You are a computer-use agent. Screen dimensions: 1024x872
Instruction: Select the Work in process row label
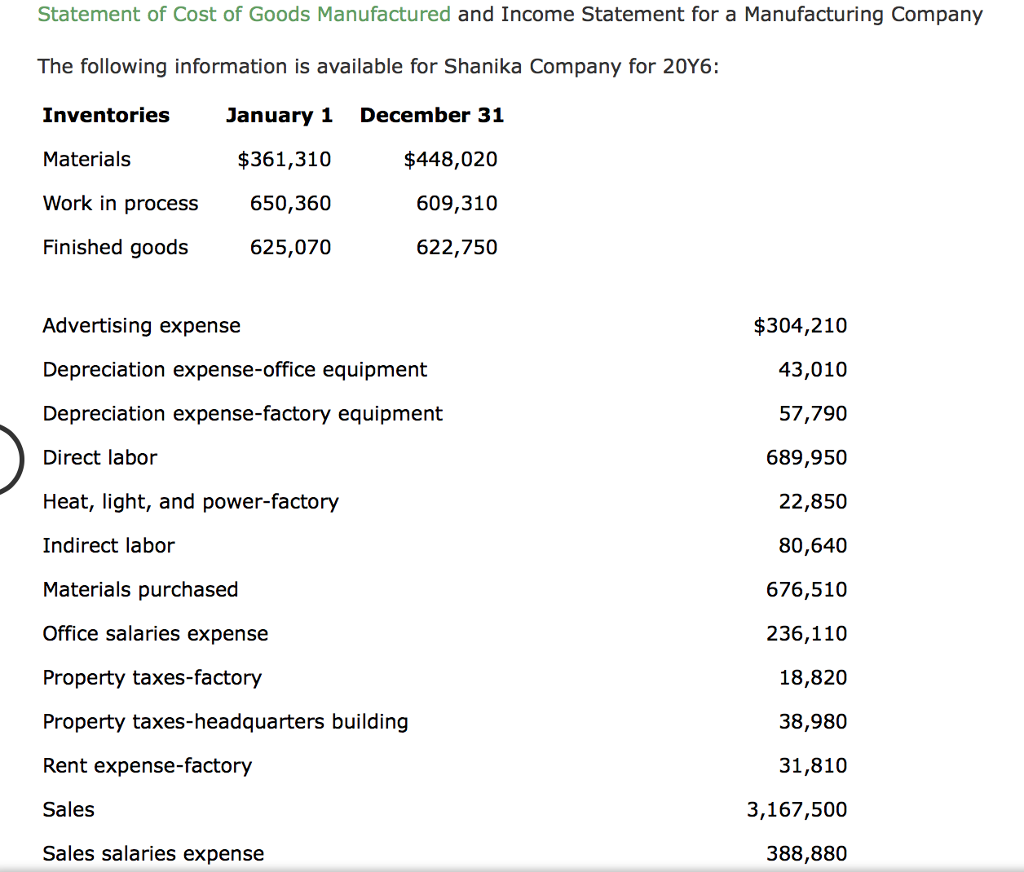pos(120,203)
